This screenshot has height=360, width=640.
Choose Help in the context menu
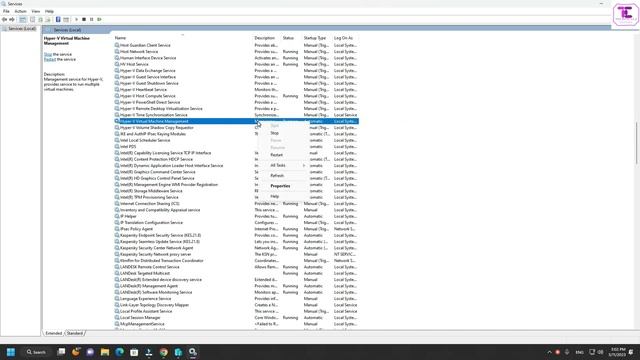click(x=275, y=196)
